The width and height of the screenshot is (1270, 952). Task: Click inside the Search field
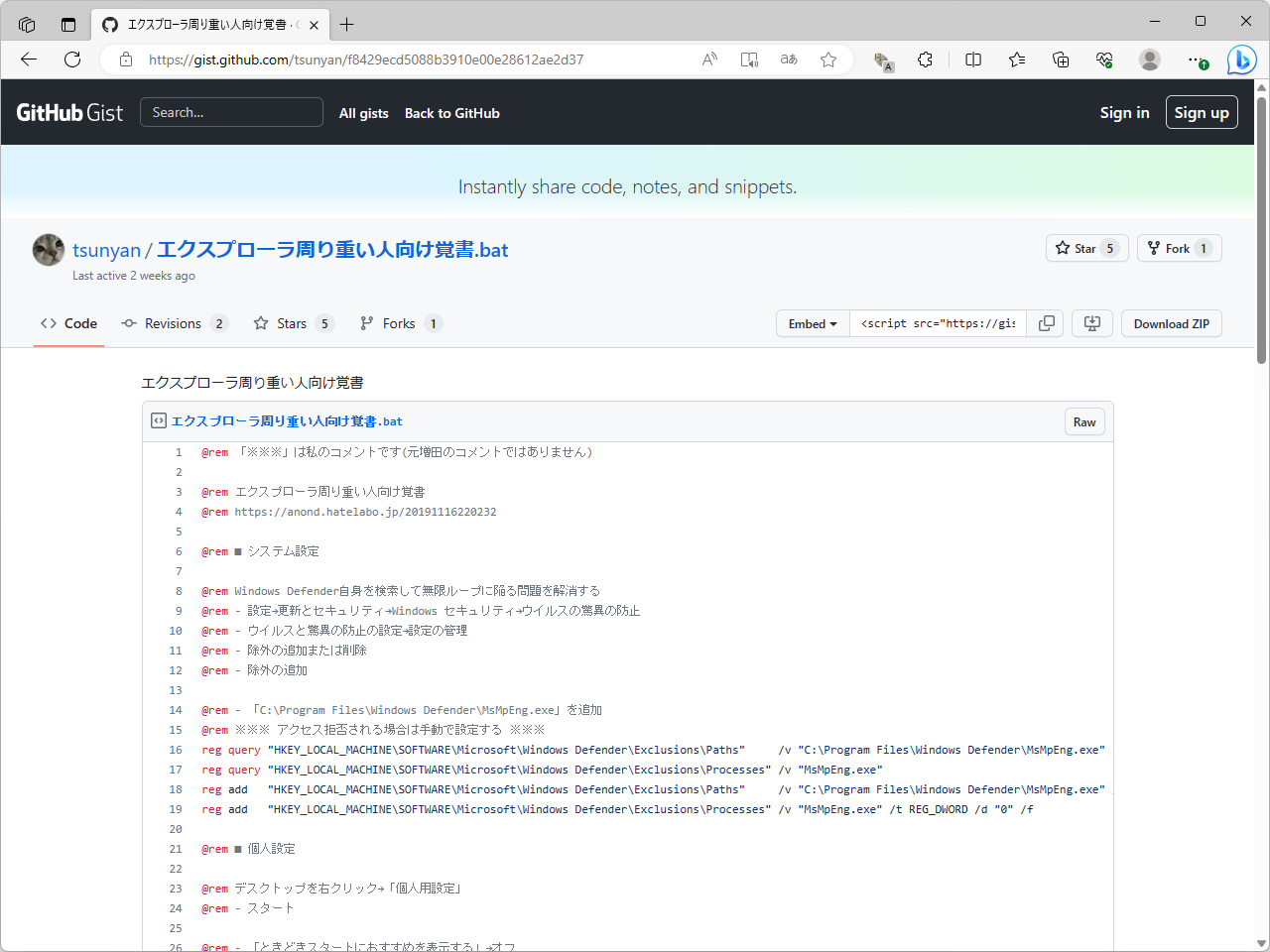(x=231, y=112)
